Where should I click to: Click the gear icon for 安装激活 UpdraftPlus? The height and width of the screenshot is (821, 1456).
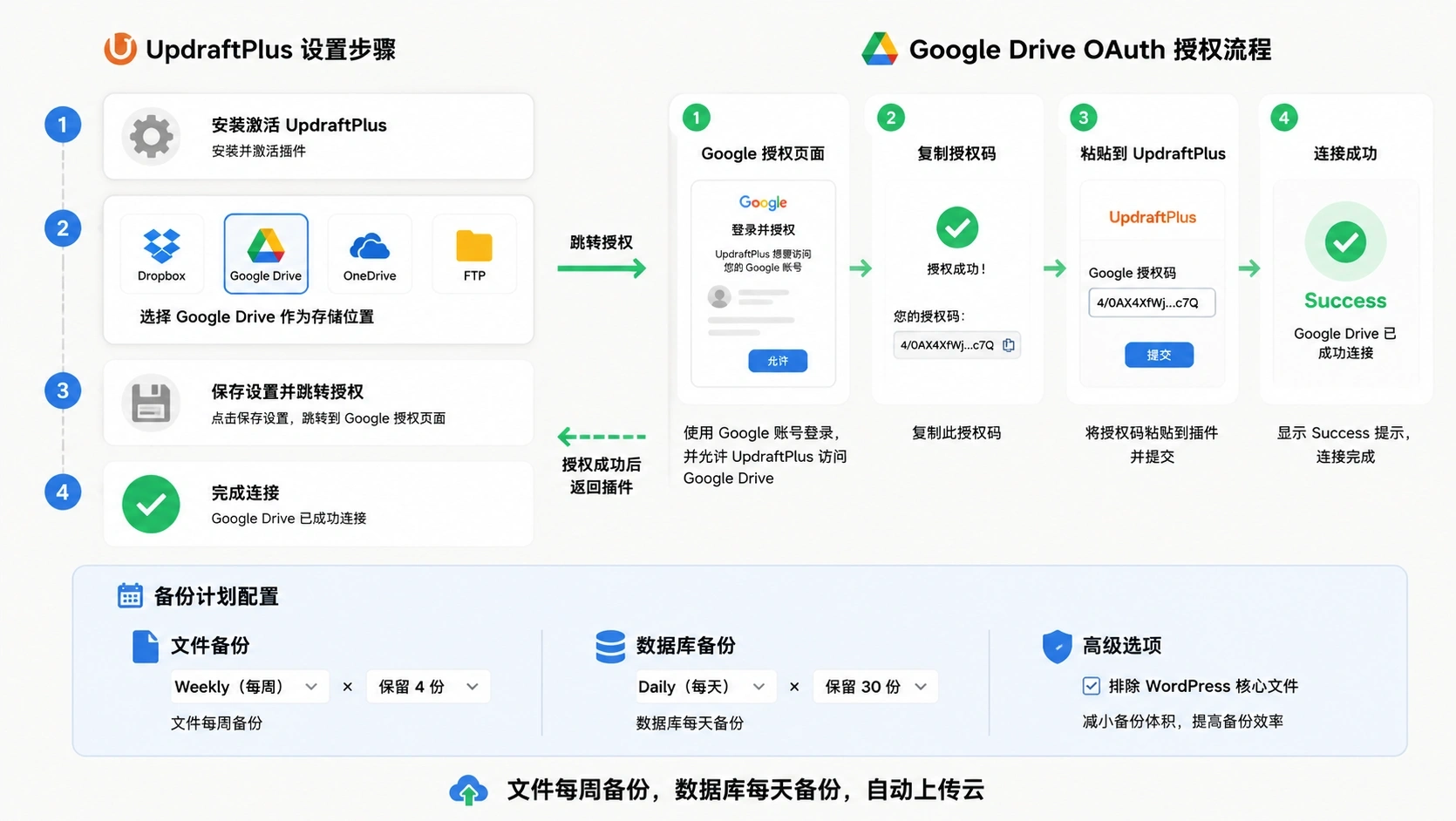[x=152, y=136]
